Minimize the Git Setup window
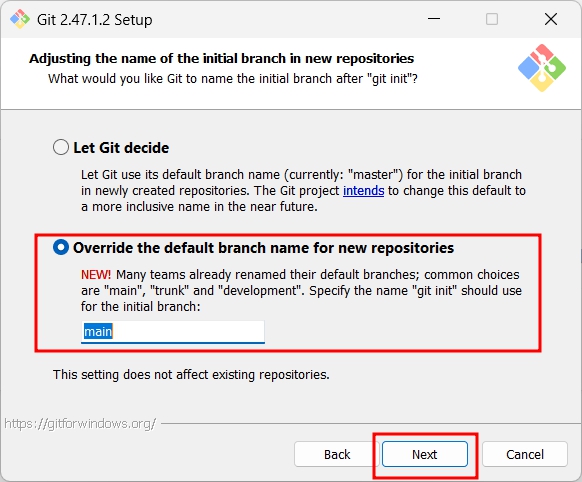Image resolution: width=582 pixels, height=482 pixels. [434, 19]
